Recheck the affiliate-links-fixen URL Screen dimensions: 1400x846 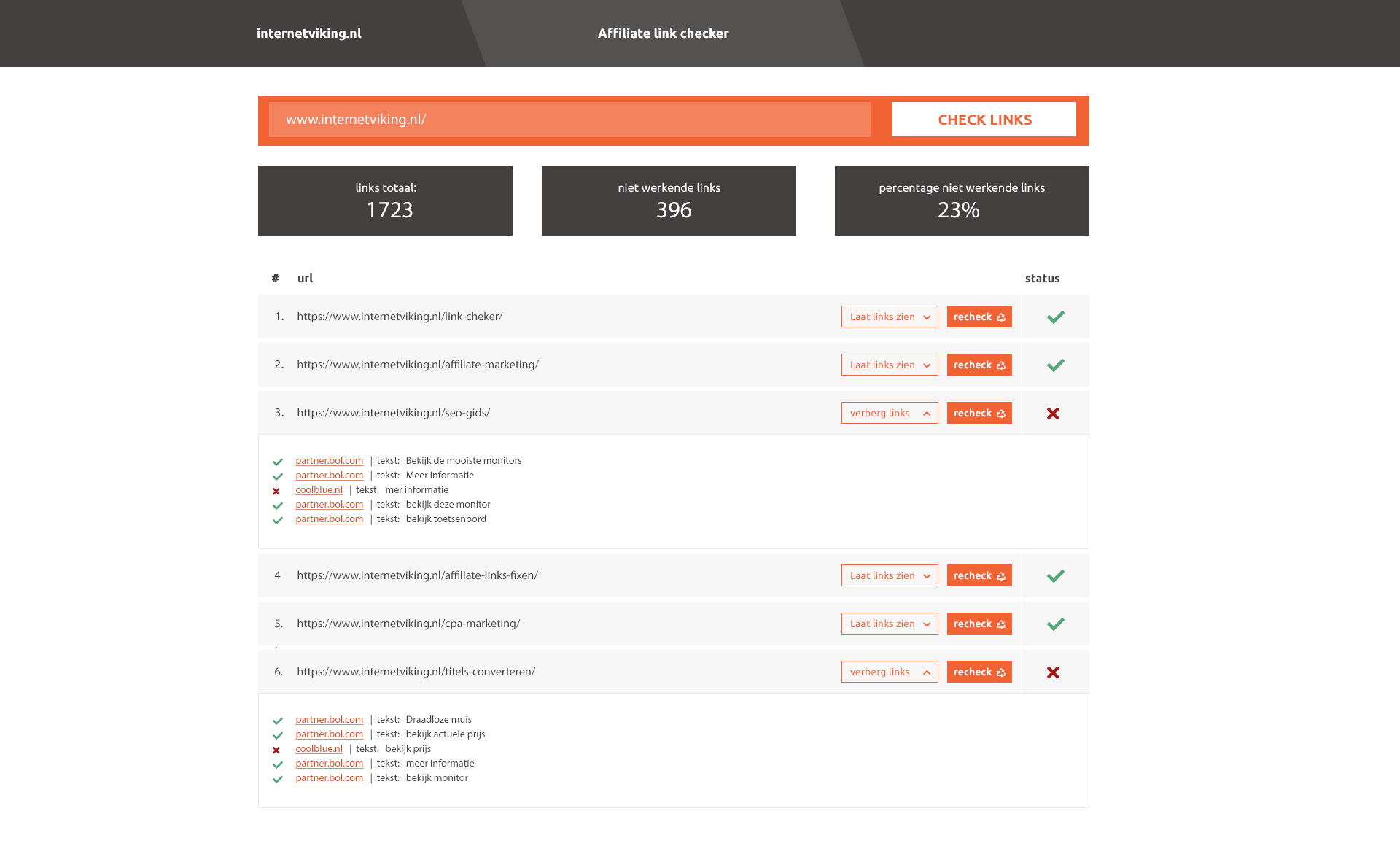(979, 575)
